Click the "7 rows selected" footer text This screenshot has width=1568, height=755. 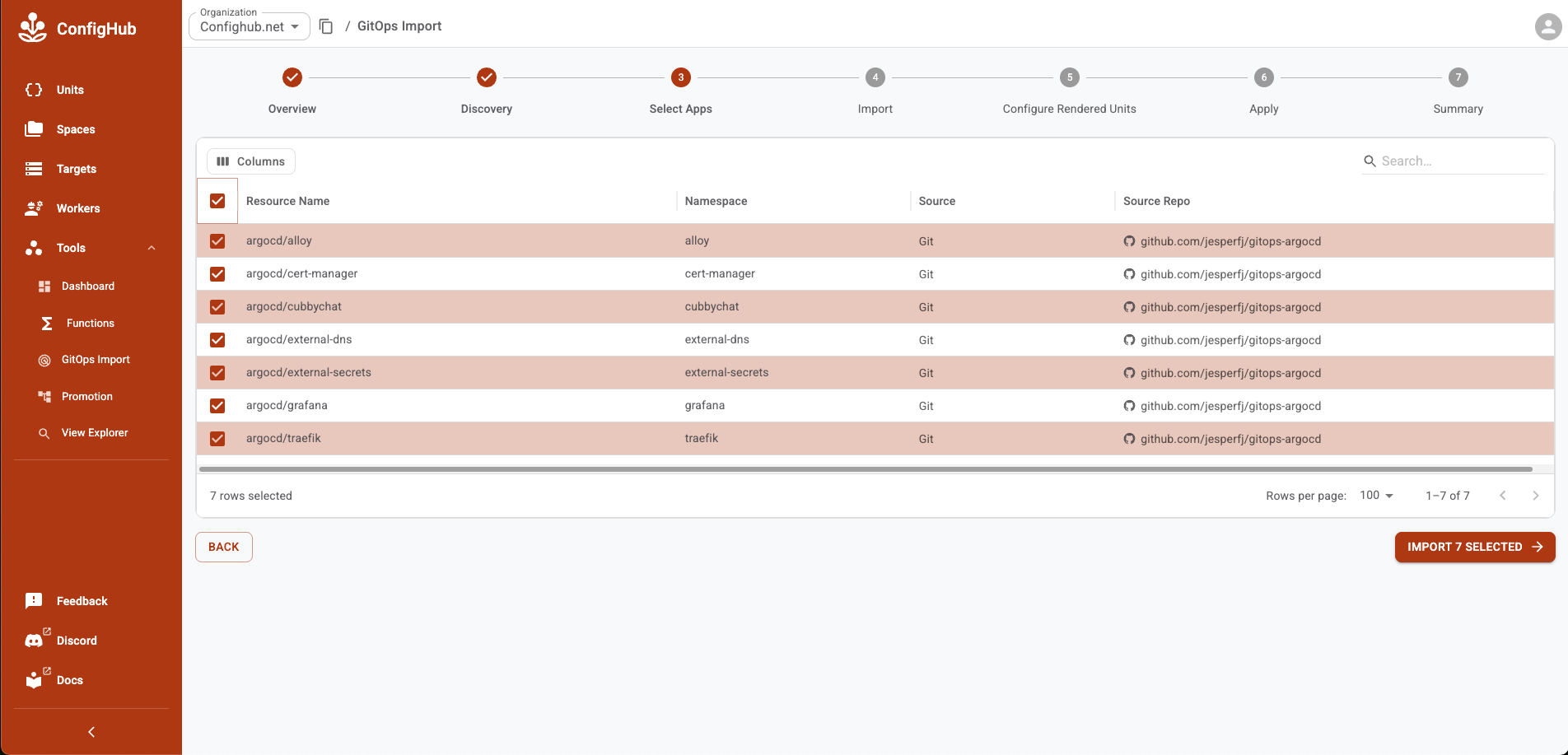pos(251,496)
